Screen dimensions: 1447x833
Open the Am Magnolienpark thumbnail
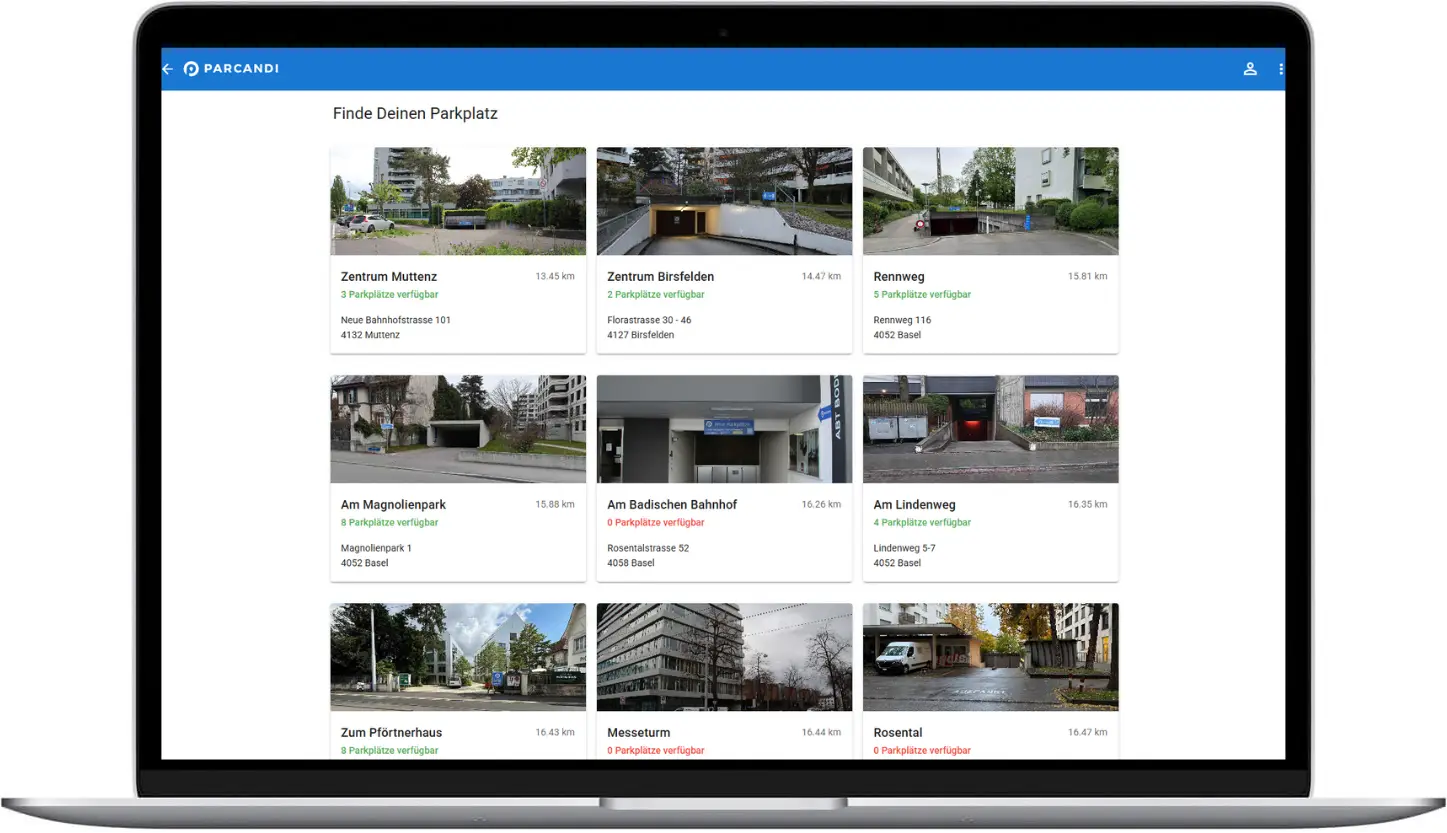458,429
